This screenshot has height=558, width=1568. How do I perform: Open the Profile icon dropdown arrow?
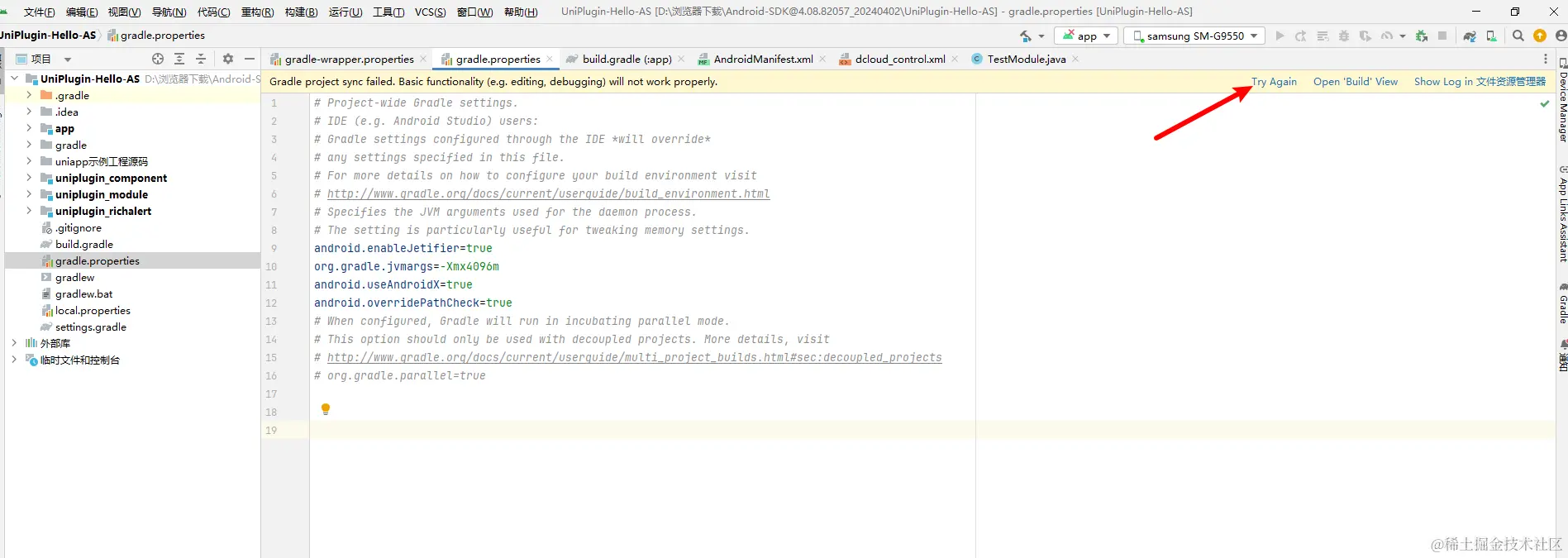pyautogui.click(x=1403, y=36)
